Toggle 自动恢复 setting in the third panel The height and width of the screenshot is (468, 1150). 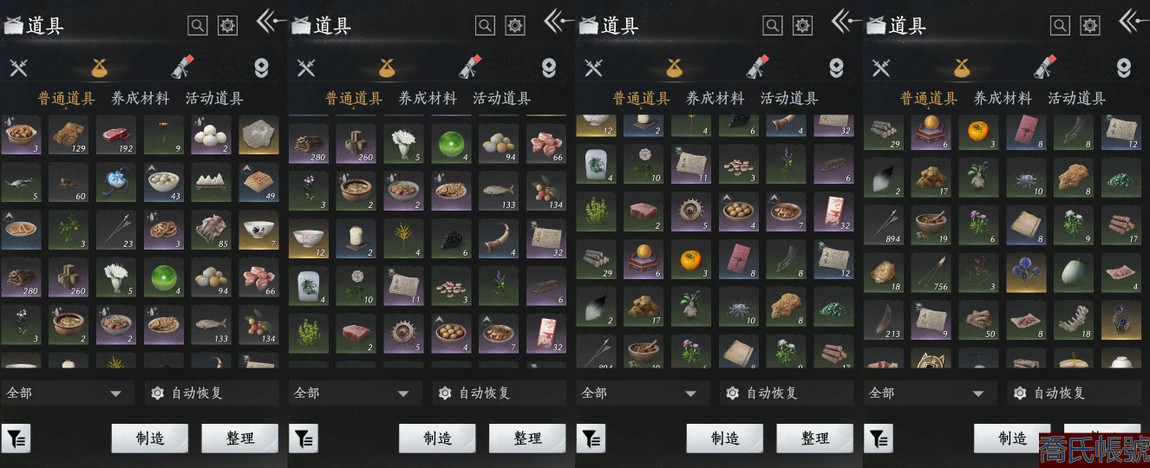(786, 393)
